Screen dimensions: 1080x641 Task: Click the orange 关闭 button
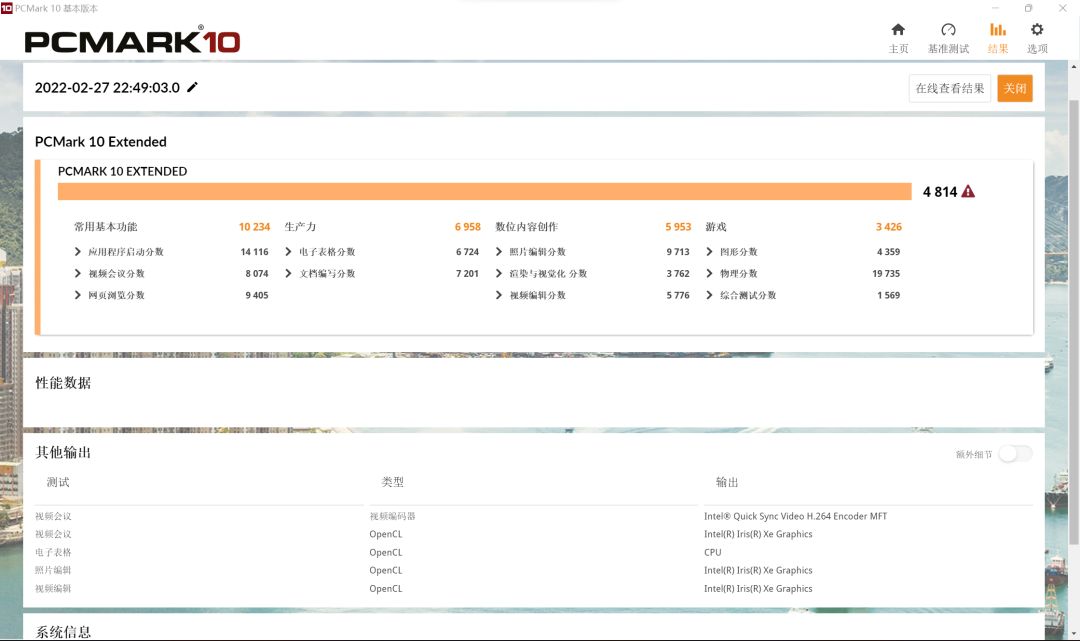point(1015,88)
